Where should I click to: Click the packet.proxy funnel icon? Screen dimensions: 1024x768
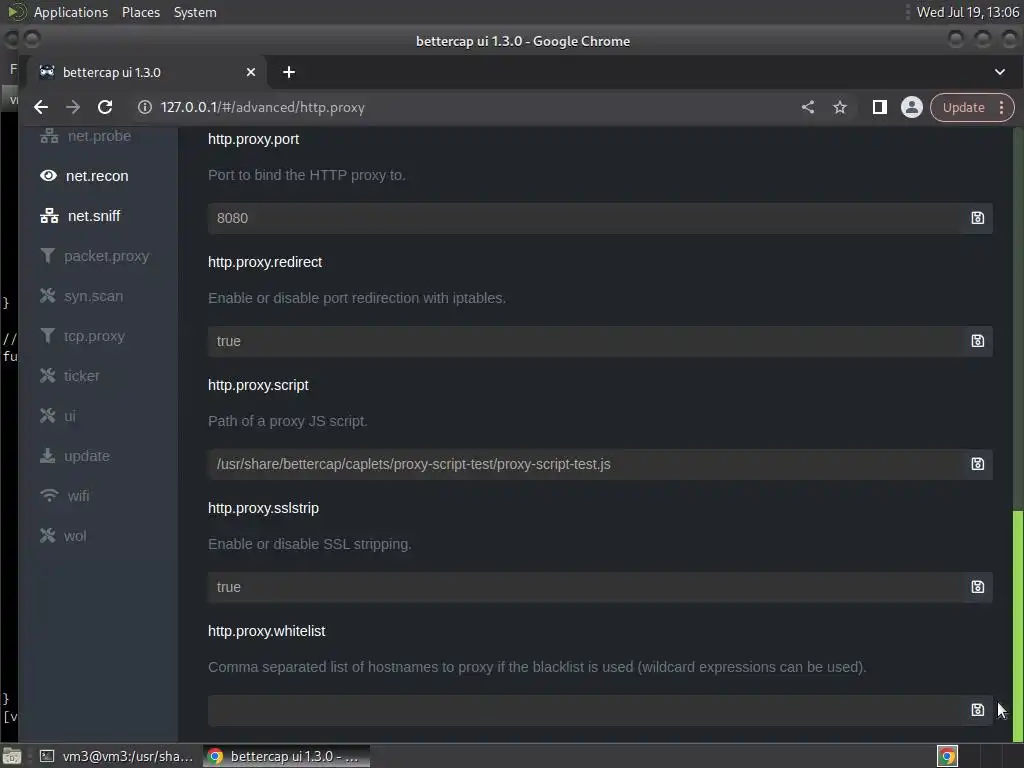[x=47, y=255]
